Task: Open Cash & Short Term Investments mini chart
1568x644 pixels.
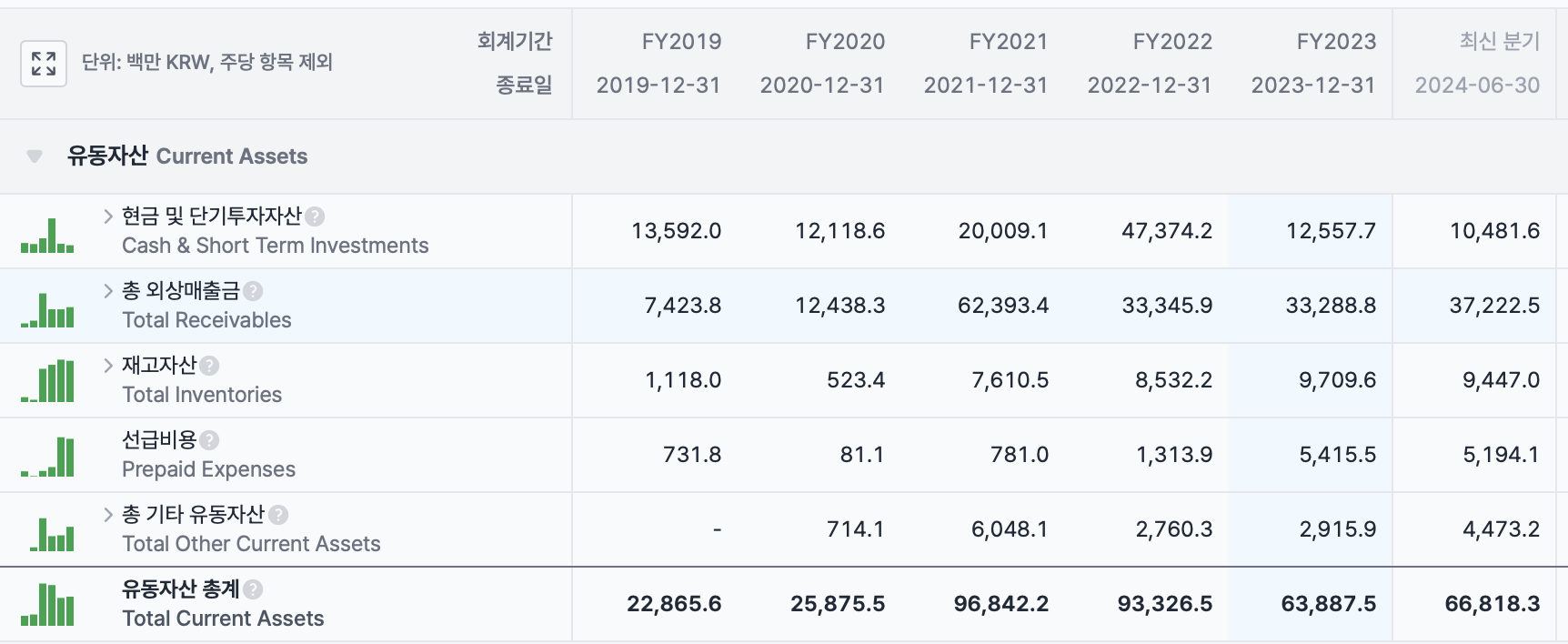Action: (x=47, y=236)
